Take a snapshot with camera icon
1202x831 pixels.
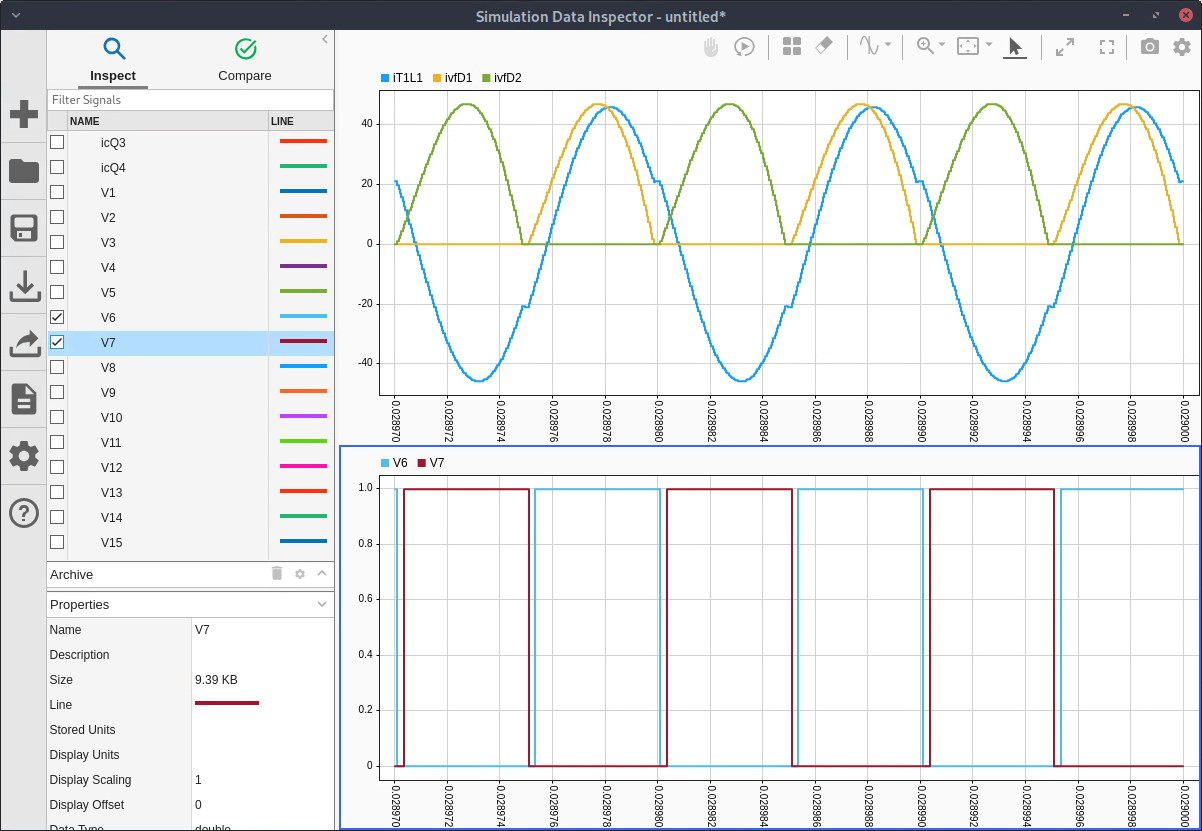click(1150, 47)
